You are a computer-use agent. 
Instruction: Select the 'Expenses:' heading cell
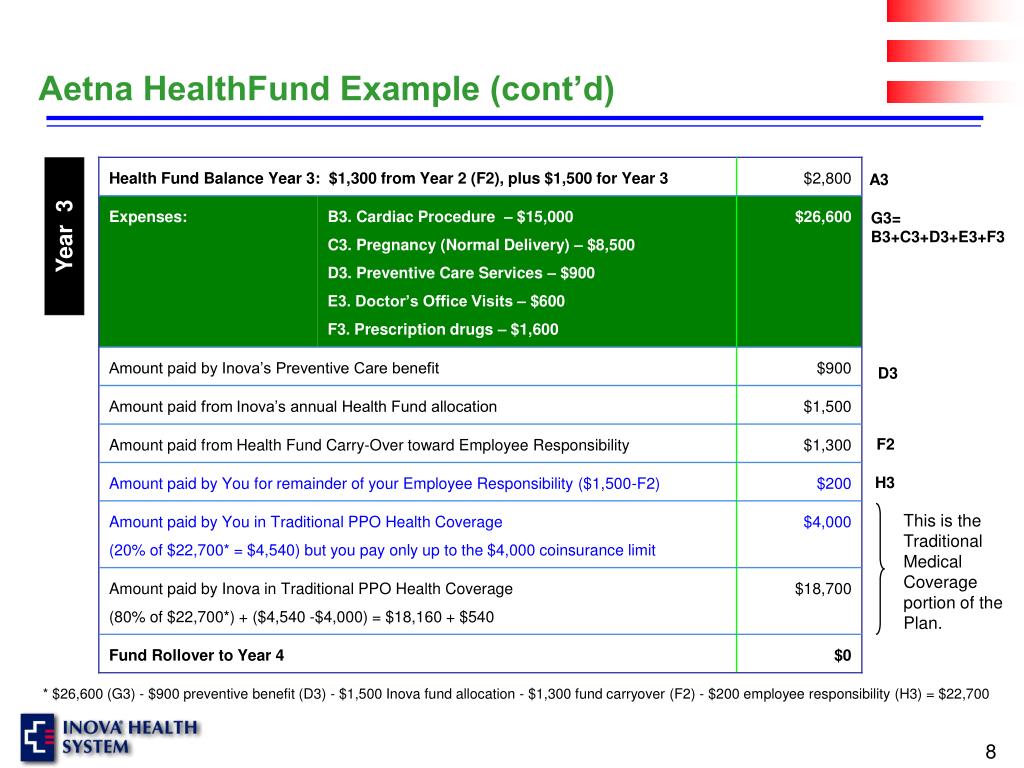148,217
